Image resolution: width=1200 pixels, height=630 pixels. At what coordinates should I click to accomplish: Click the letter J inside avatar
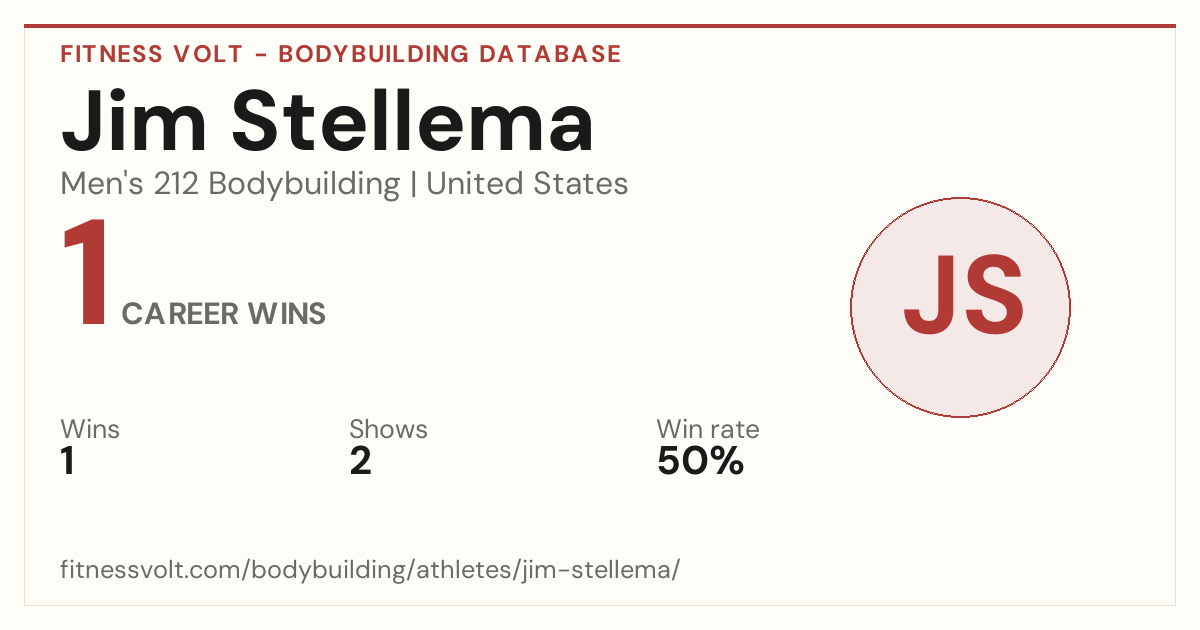(x=930, y=296)
